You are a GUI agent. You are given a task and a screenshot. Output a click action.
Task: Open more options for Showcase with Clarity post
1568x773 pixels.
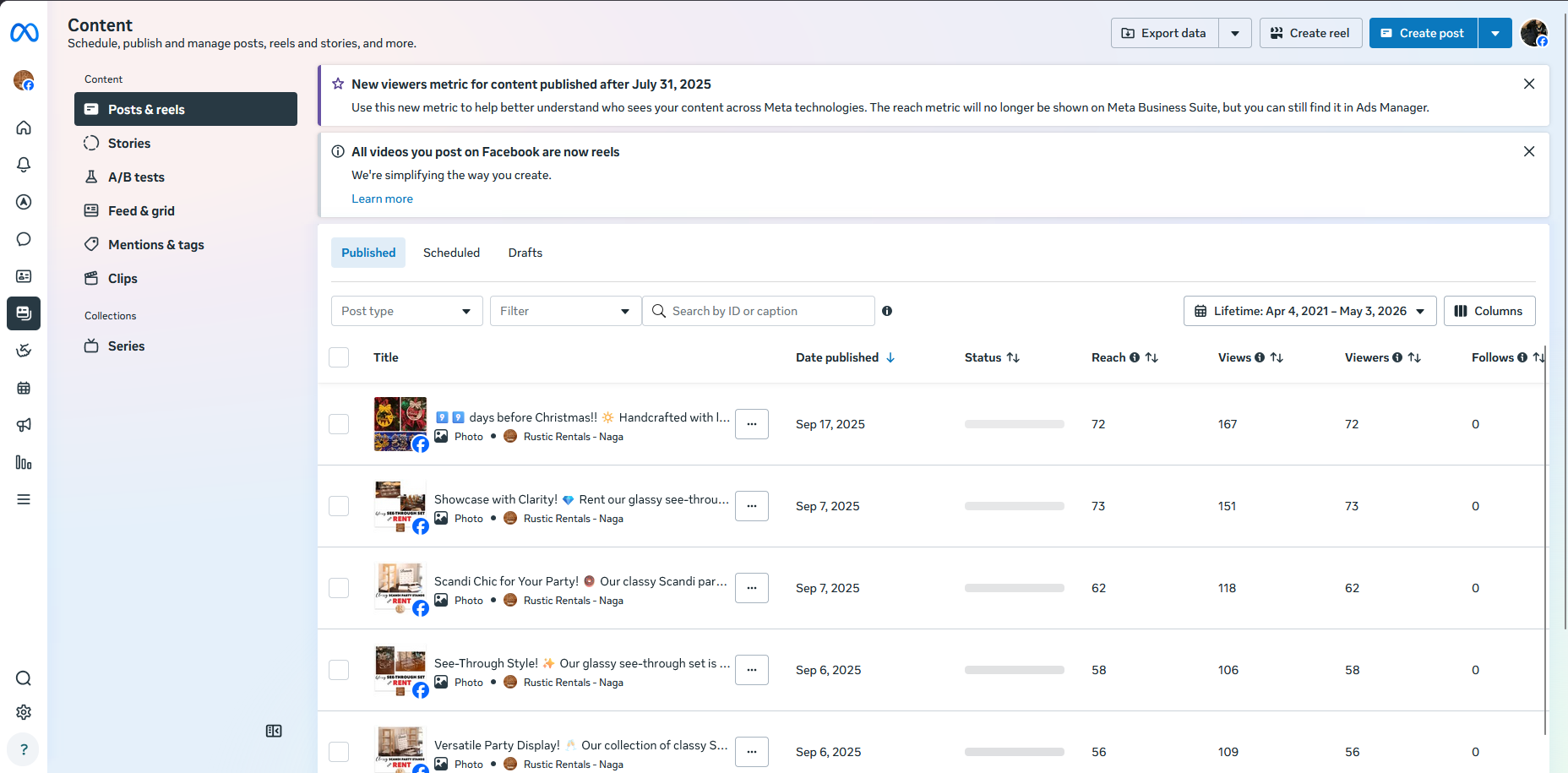point(752,506)
